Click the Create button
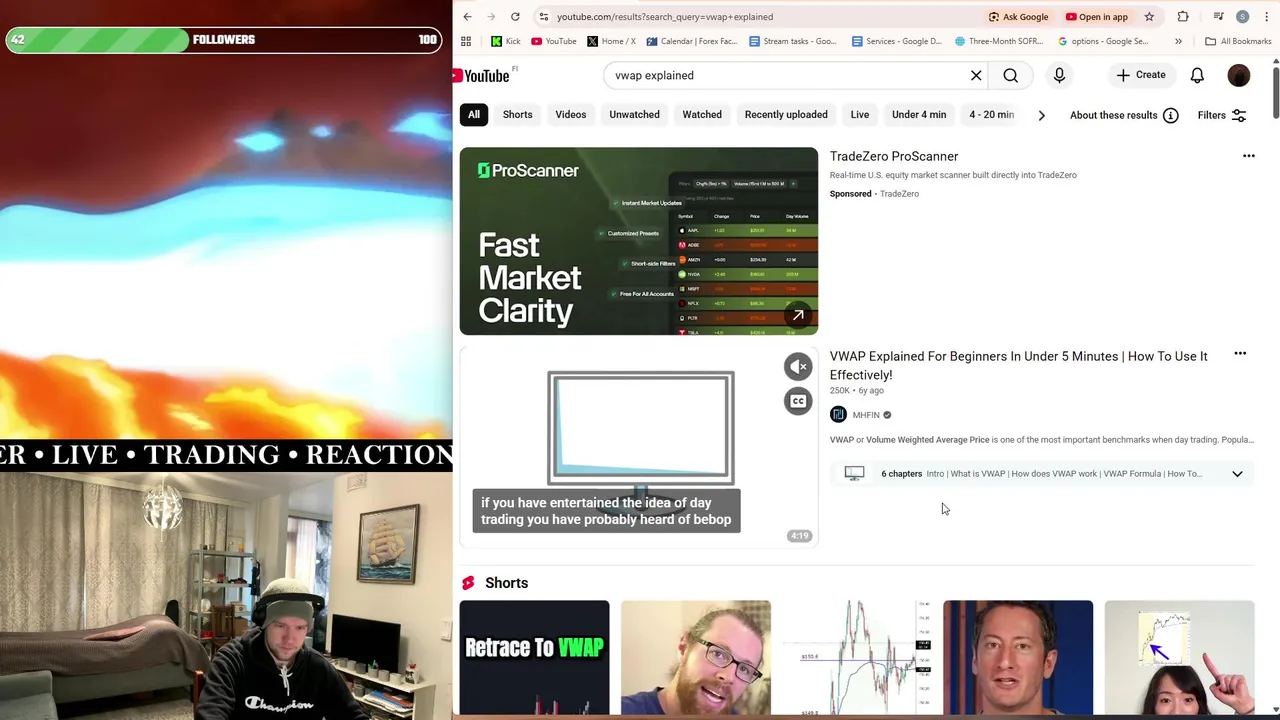Screen dimensions: 1280x720 pos(1141,75)
